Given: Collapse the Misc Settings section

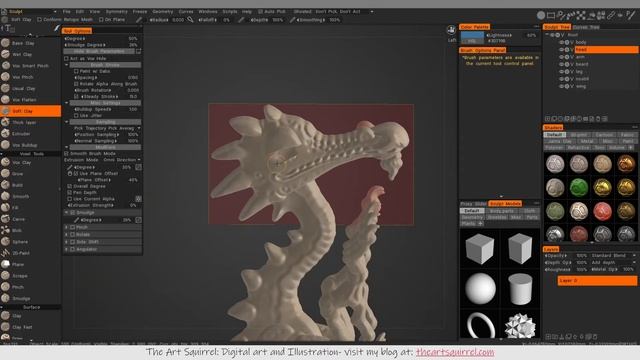Looking at the screenshot, I should [67, 103].
